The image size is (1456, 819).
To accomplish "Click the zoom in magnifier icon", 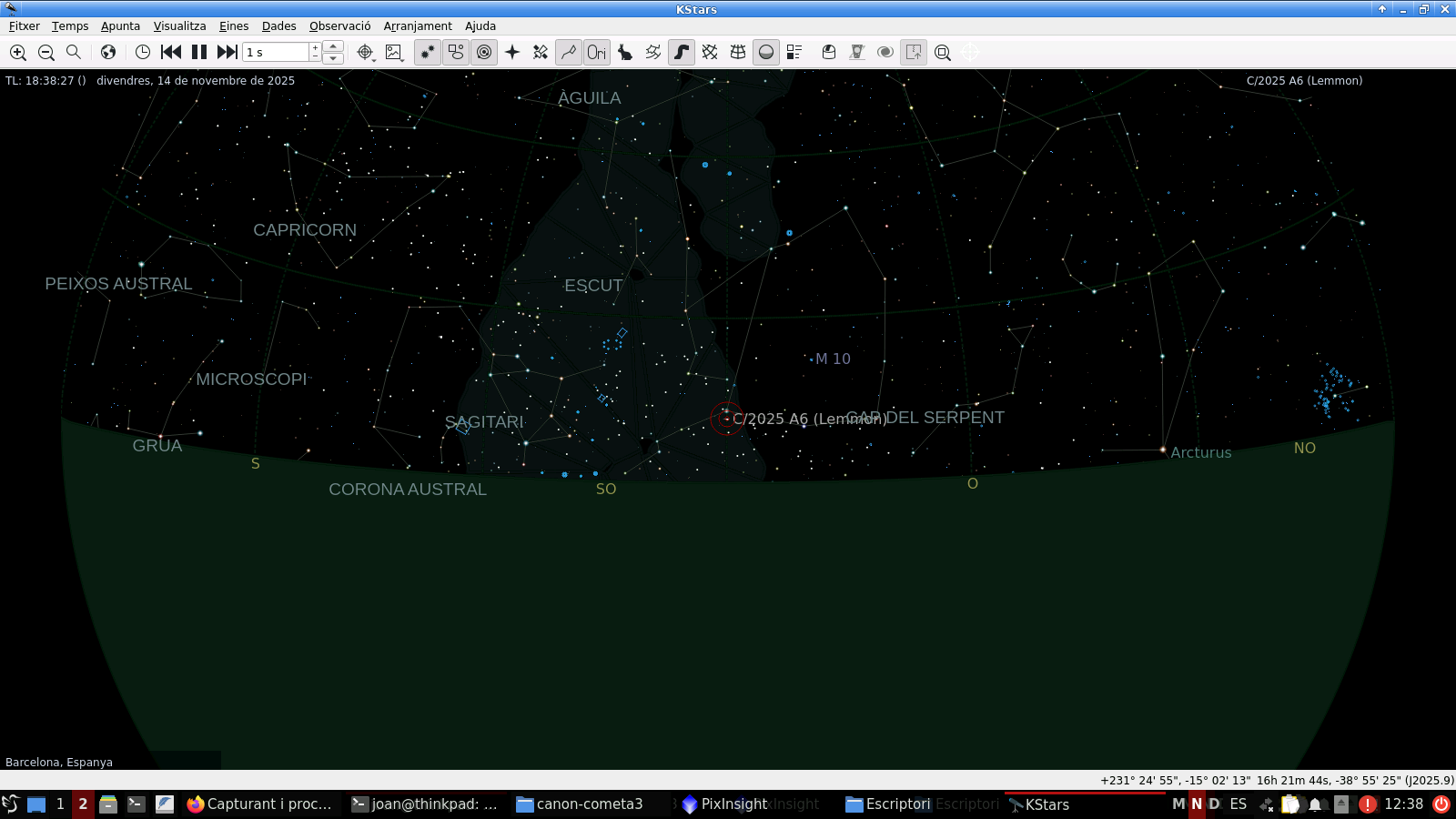I will [x=18, y=53].
